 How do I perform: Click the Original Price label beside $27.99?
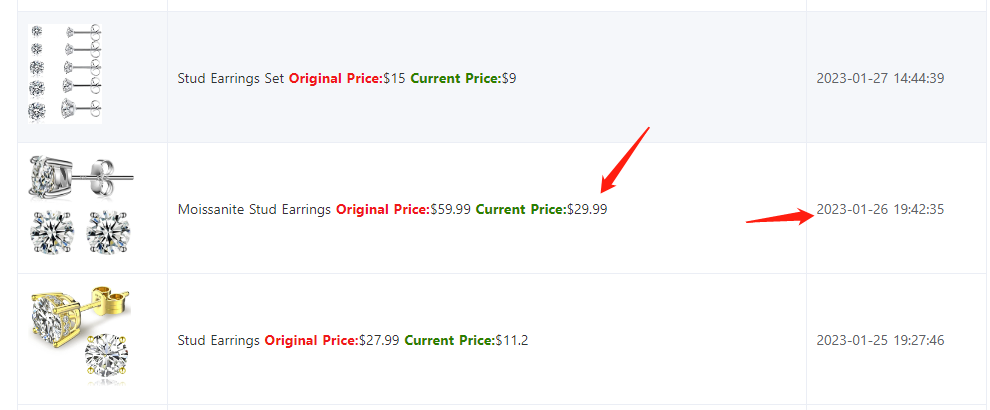click(311, 340)
